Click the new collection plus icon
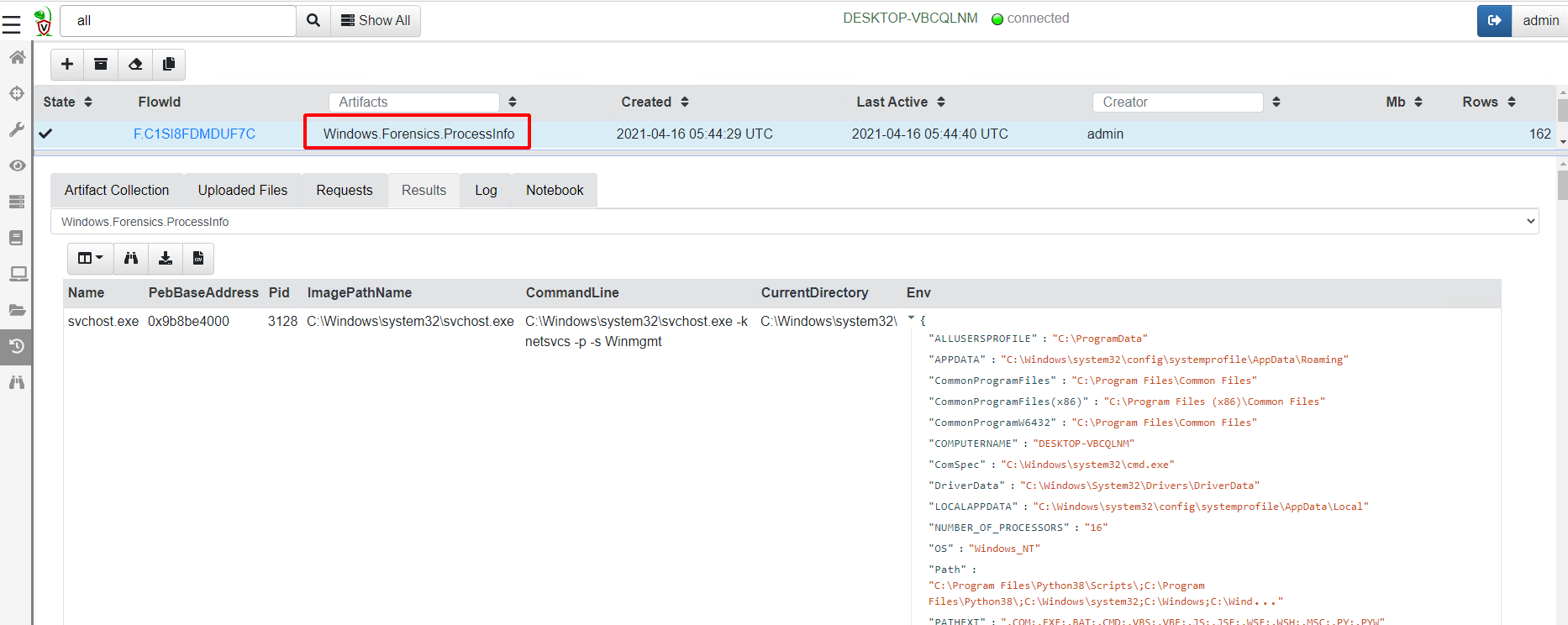 point(67,65)
